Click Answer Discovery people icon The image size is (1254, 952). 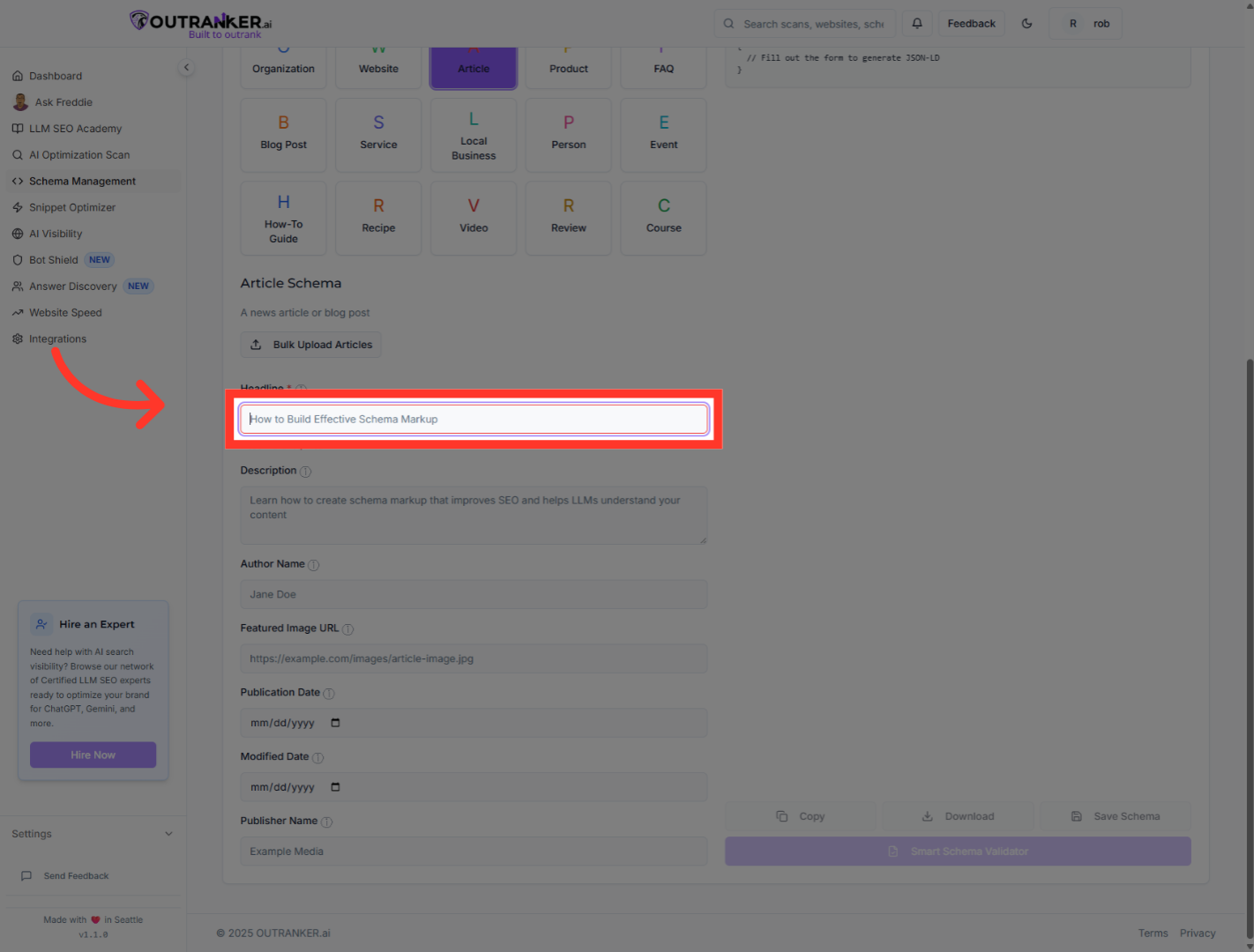tap(18, 286)
